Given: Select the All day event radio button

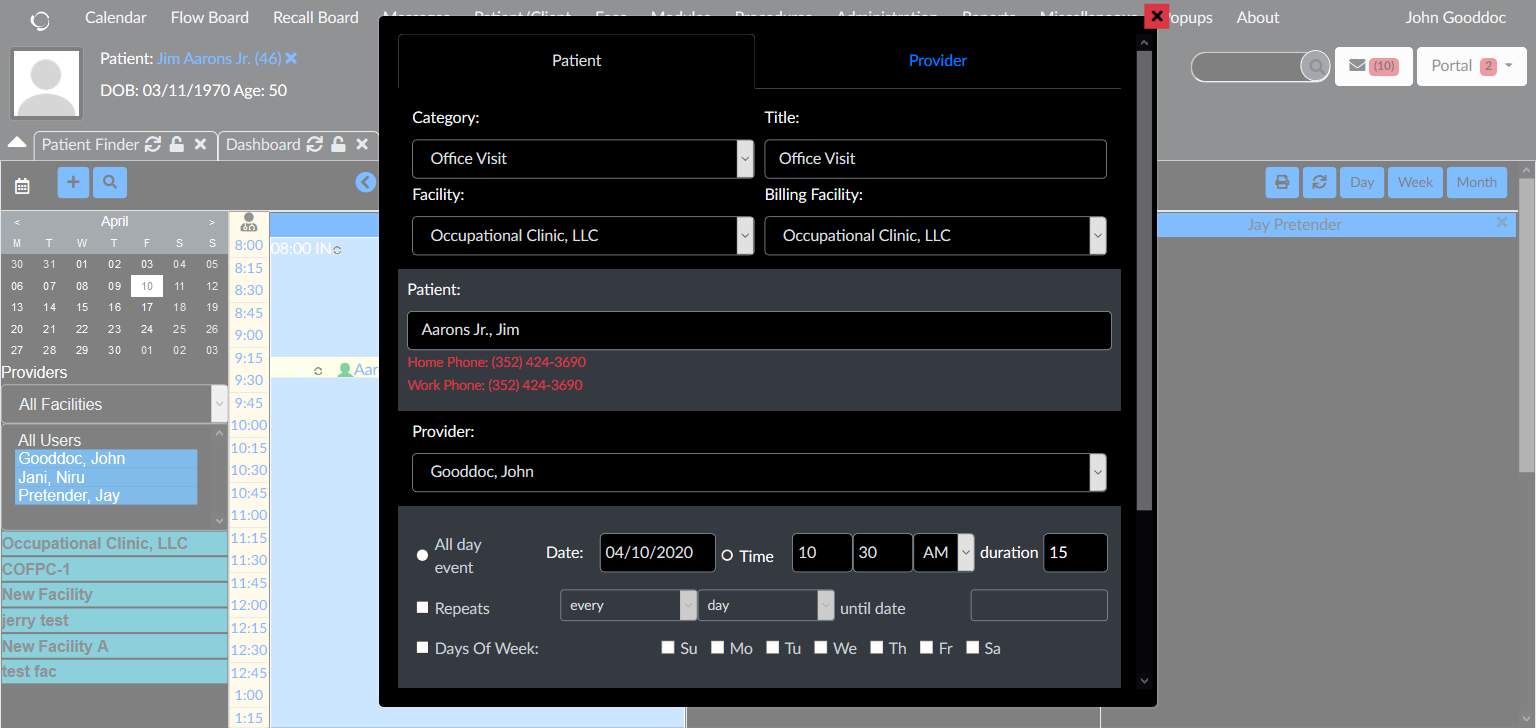Looking at the screenshot, I should [422, 554].
